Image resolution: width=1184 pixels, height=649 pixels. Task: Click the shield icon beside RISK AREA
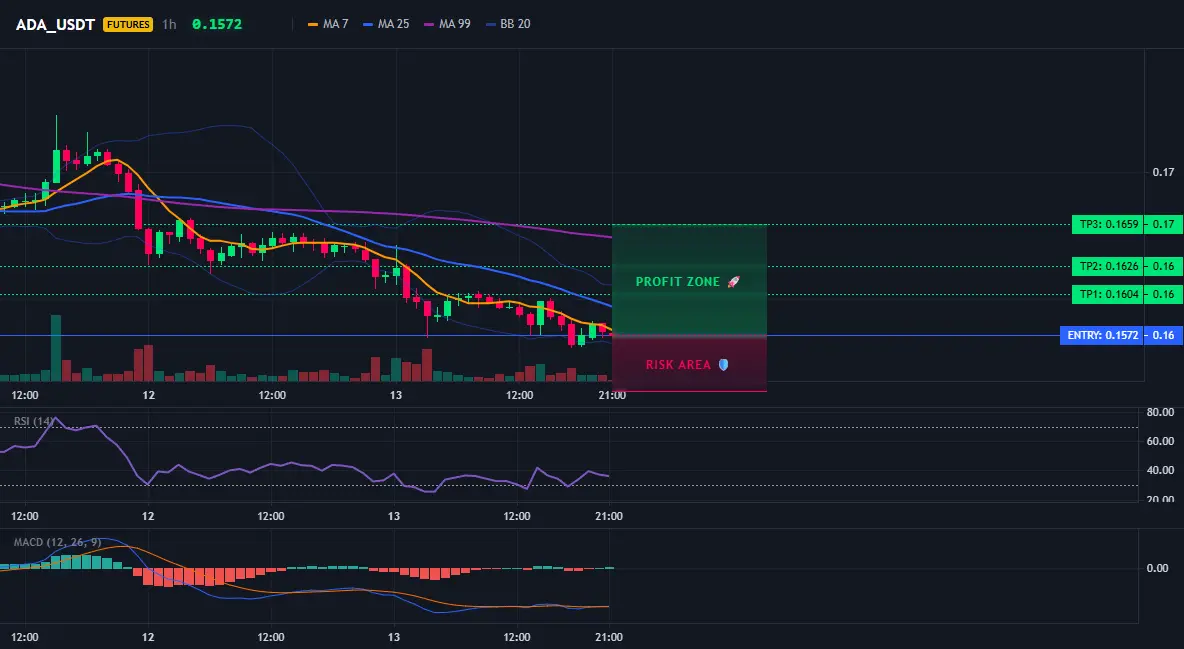click(x=723, y=364)
